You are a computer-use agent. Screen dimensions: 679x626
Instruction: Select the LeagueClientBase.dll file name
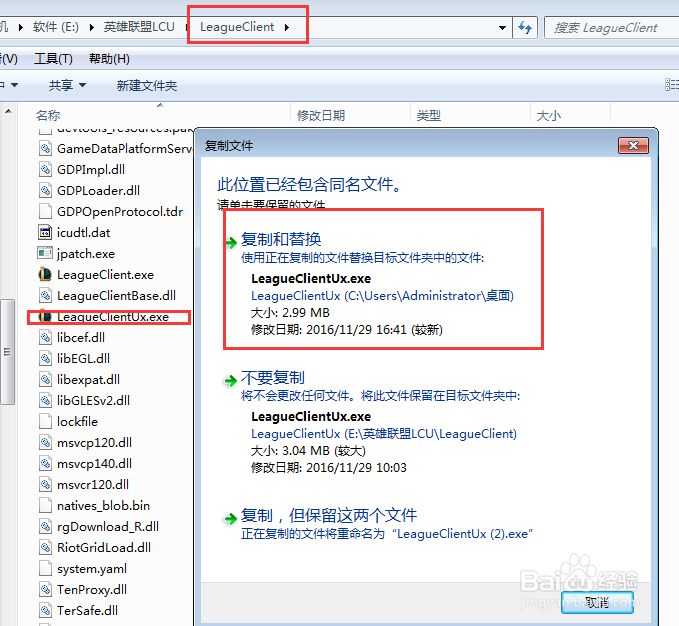(116, 296)
